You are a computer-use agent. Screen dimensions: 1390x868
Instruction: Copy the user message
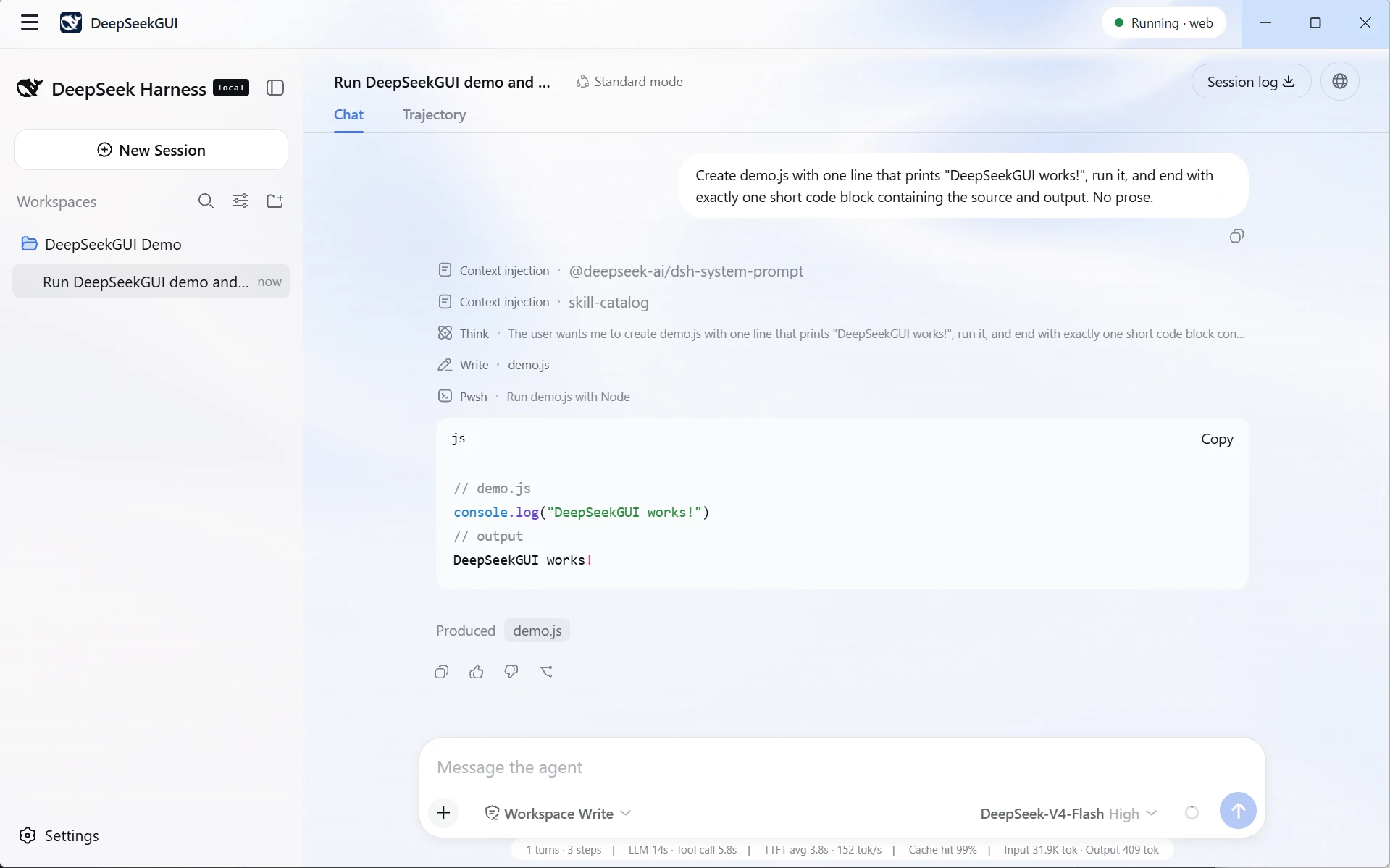[x=1236, y=236]
